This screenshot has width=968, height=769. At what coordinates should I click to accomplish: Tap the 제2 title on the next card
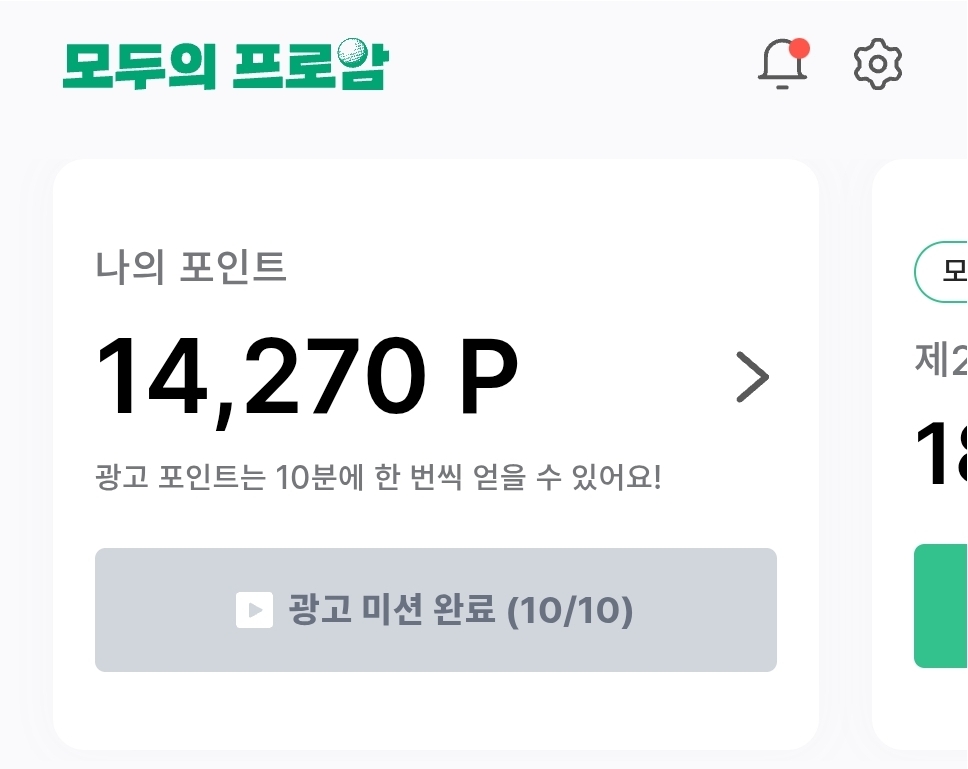942,360
